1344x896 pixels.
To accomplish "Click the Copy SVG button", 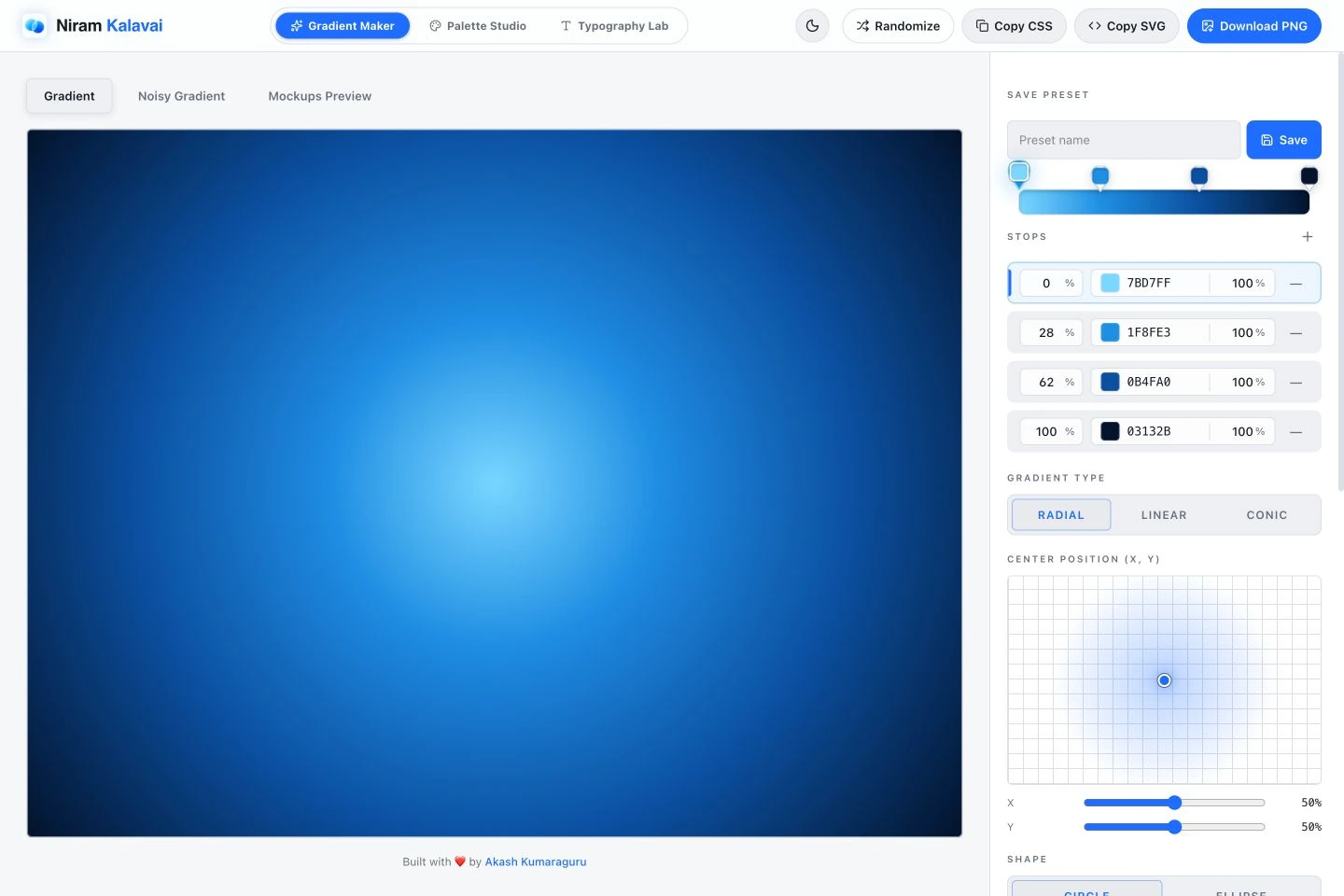I will tap(1127, 26).
